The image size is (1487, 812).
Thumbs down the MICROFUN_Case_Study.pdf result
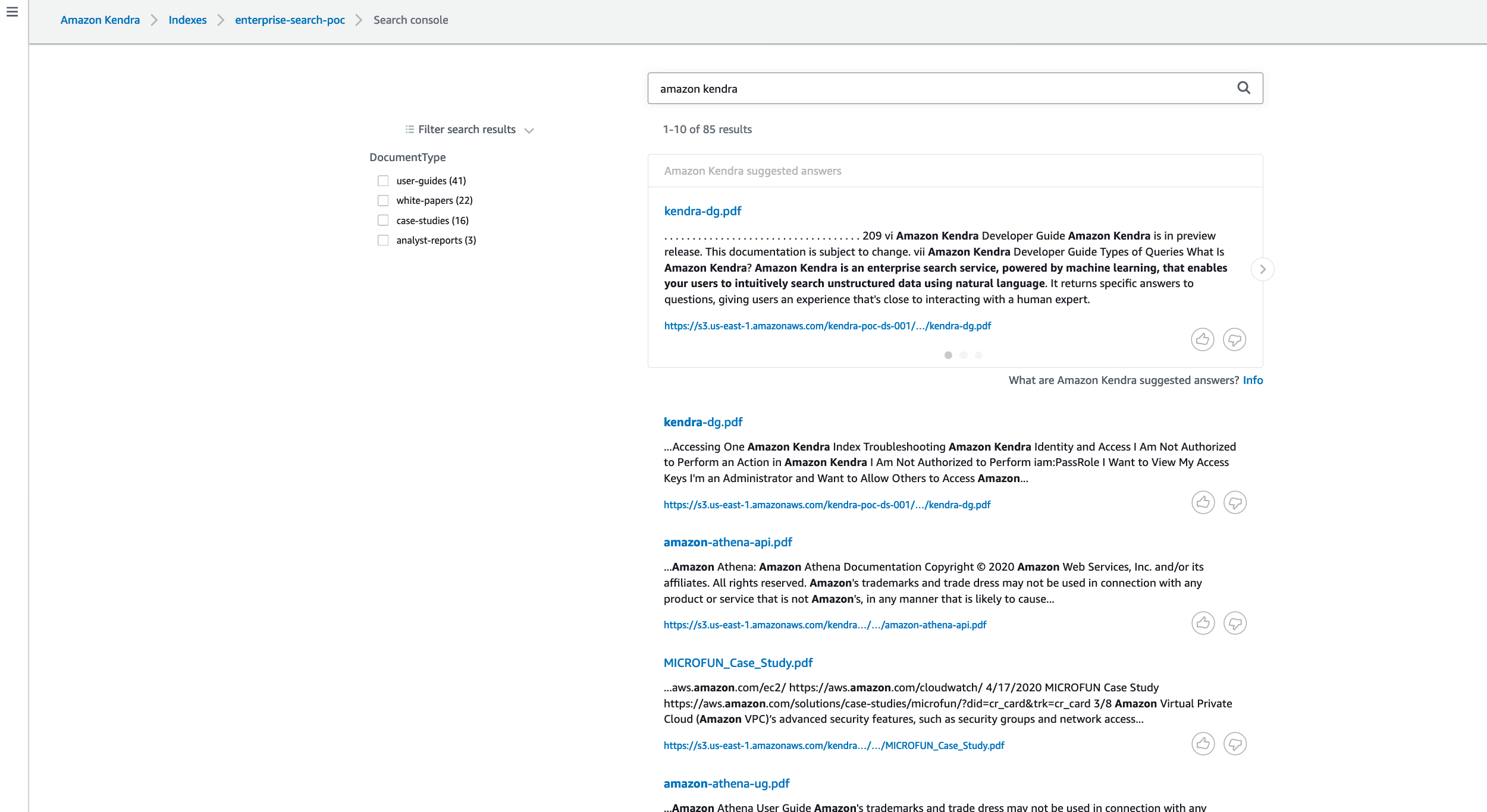1235,744
